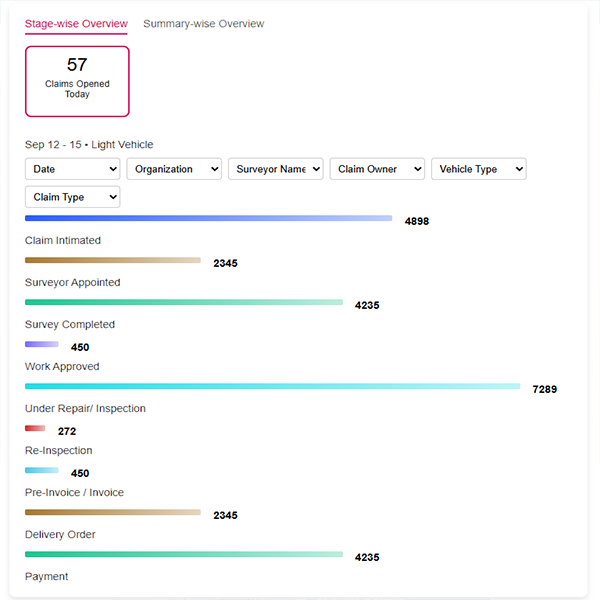Click the Claims Opened Today card
The width and height of the screenshot is (600, 600).
point(77,80)
